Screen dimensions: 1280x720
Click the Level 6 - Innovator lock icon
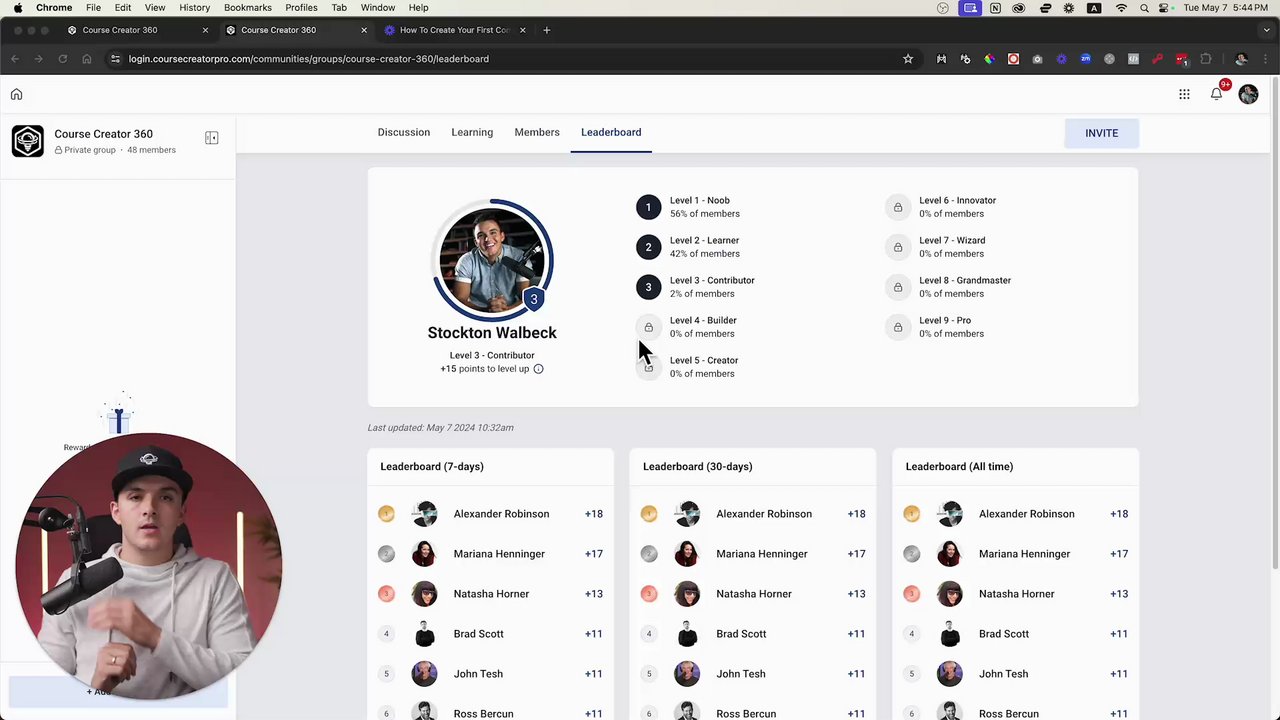click(x=898, y=207)
